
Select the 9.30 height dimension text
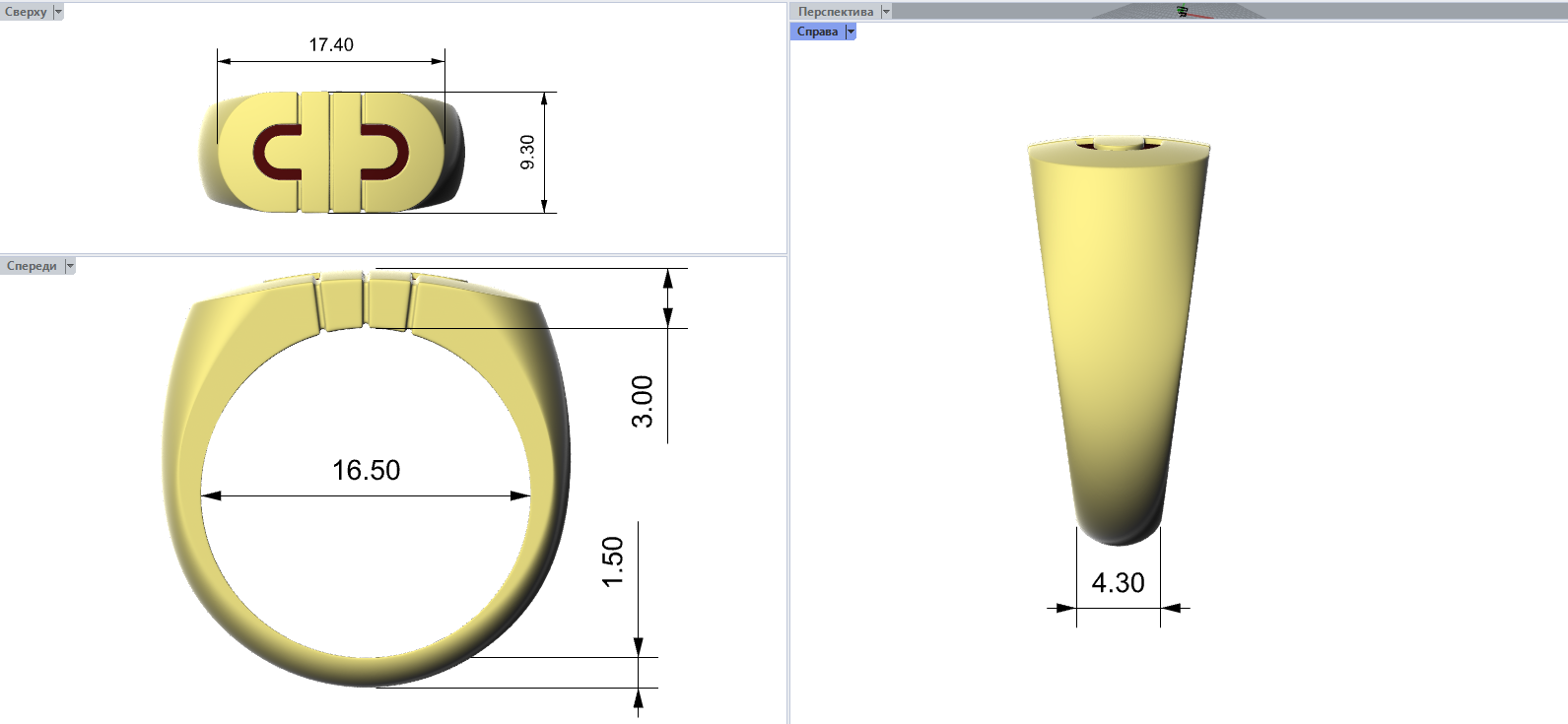pyautogui.click(x=527, y=153)
